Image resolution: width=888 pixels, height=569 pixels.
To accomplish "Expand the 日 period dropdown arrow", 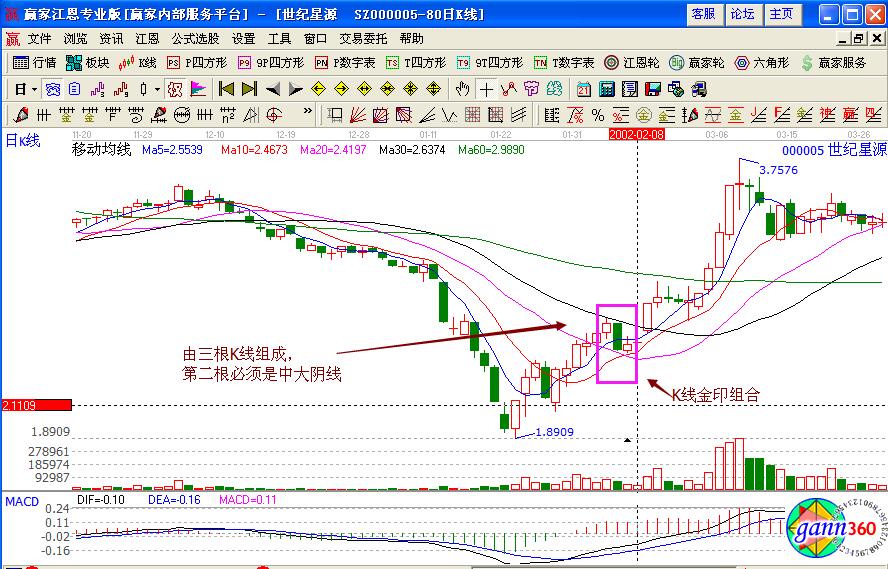I will 34,89.
